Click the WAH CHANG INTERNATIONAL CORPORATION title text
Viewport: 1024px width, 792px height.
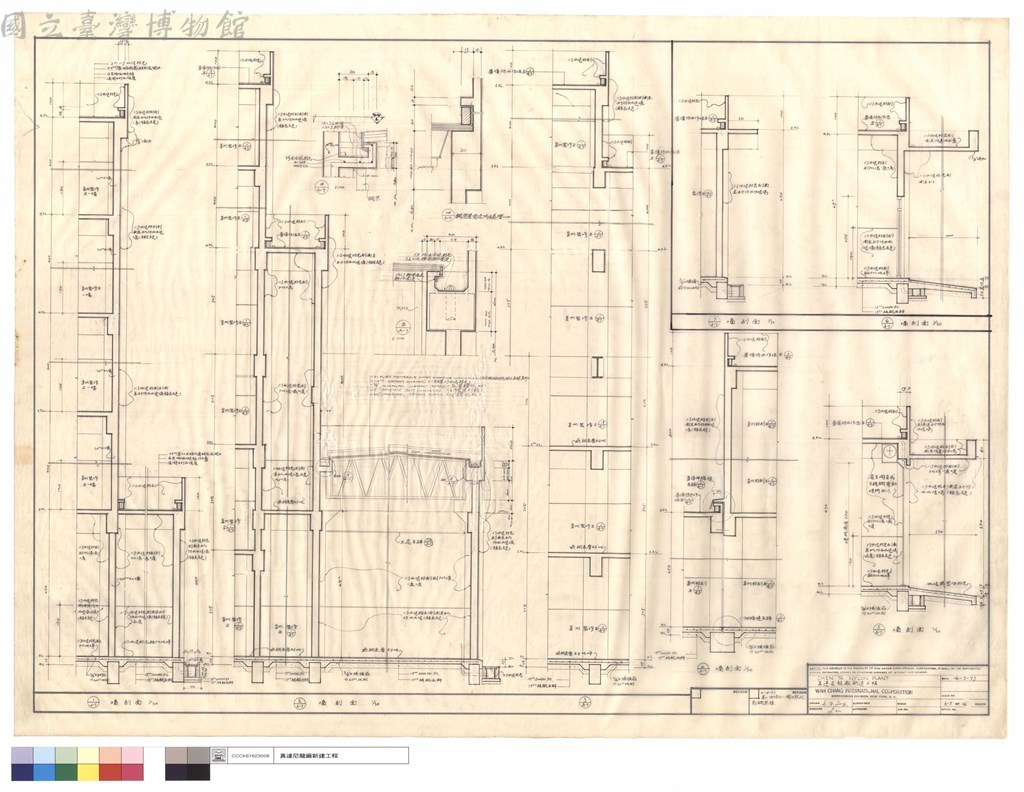tap(863, 691)
